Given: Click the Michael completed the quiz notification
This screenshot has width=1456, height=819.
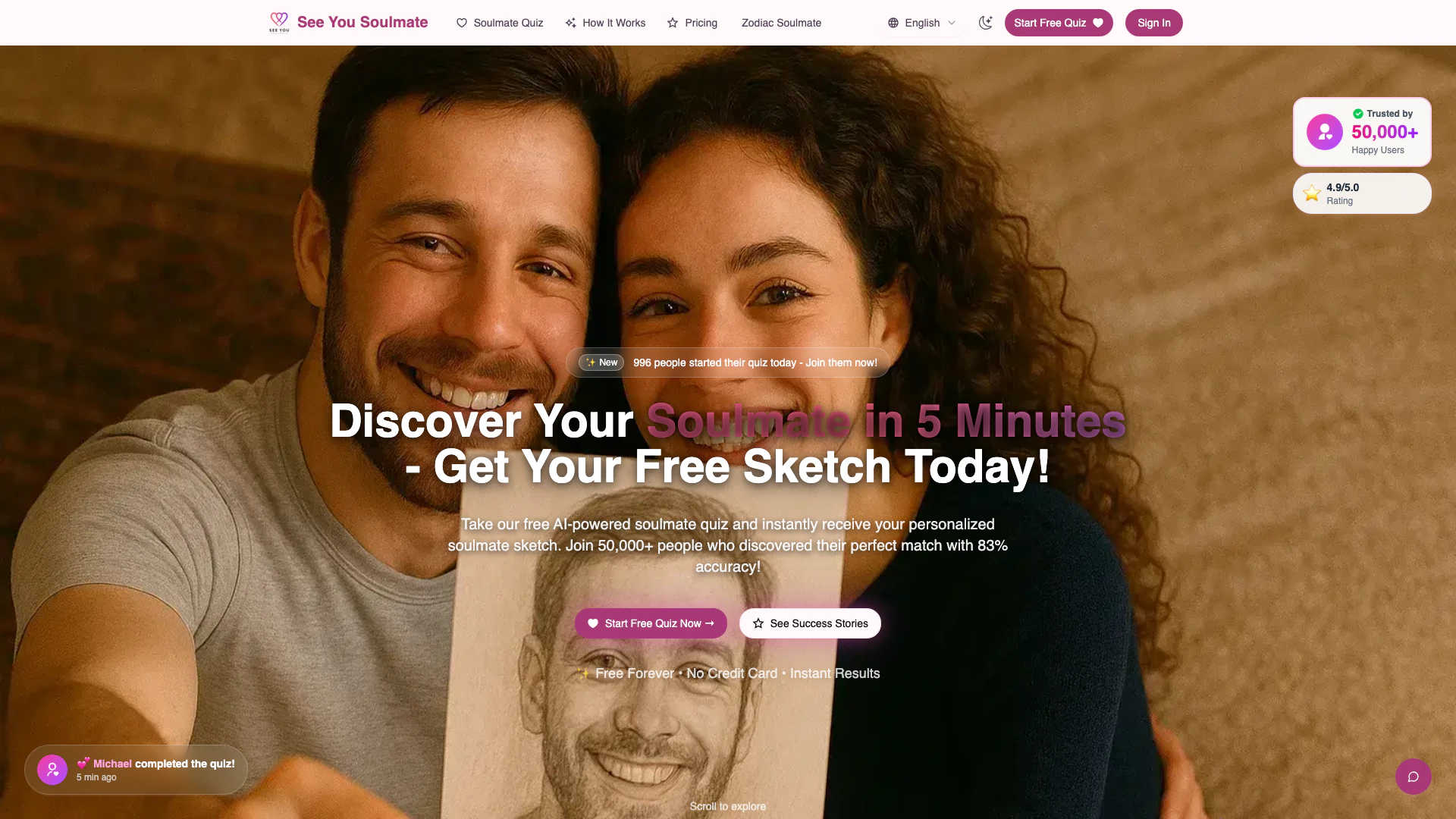Looking at the screenshot, I should [136, 770].
